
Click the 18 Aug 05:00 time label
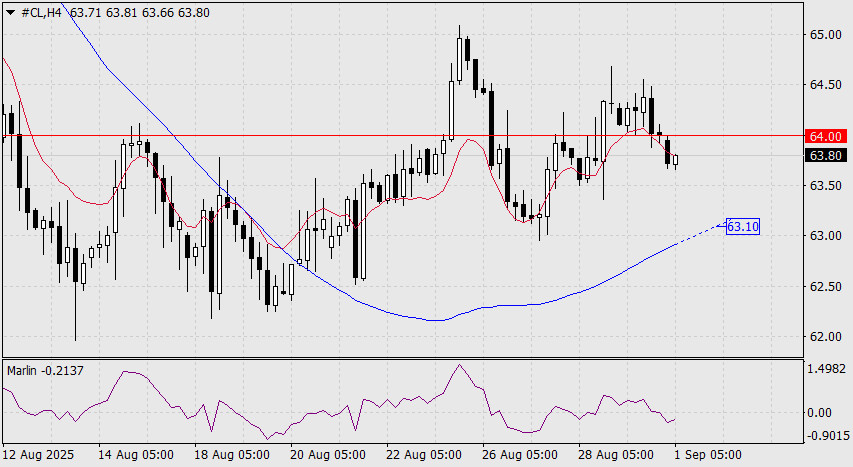(232, 454)
